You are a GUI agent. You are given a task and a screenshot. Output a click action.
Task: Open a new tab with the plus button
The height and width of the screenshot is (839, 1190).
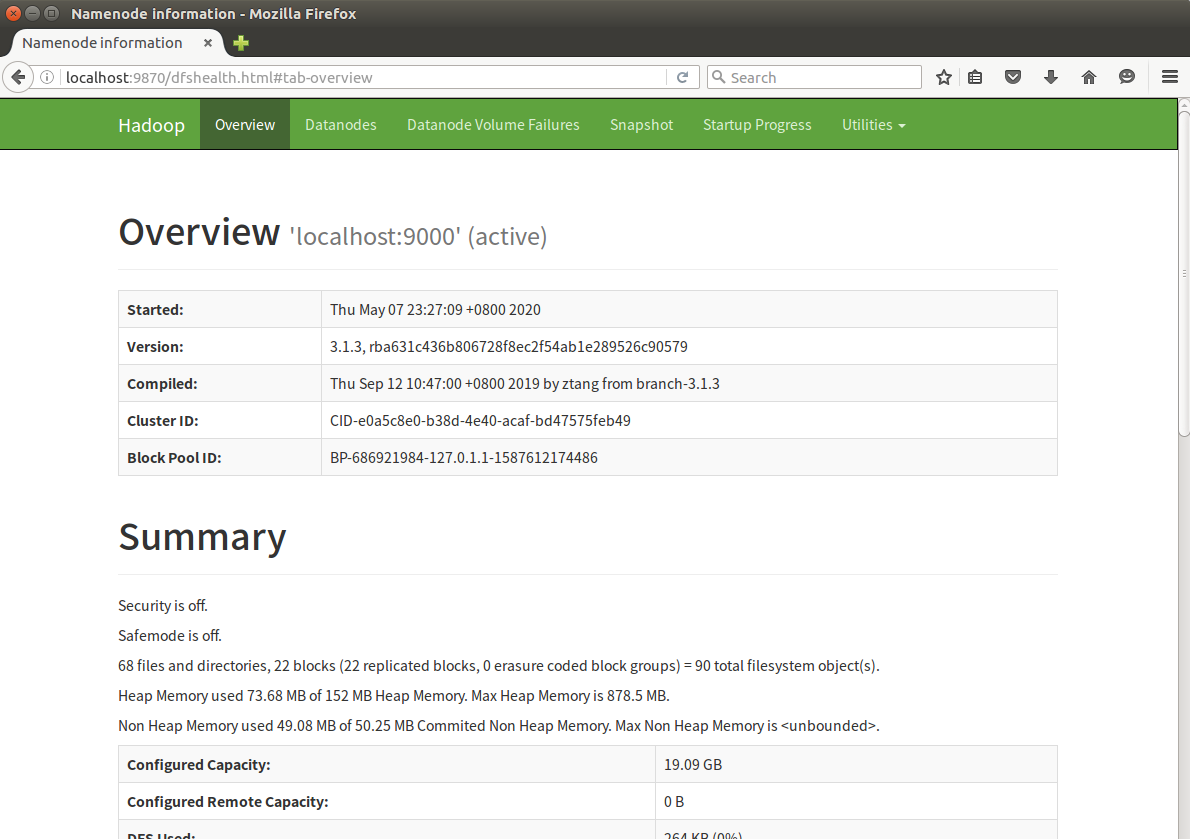click(x=239, y=43)
